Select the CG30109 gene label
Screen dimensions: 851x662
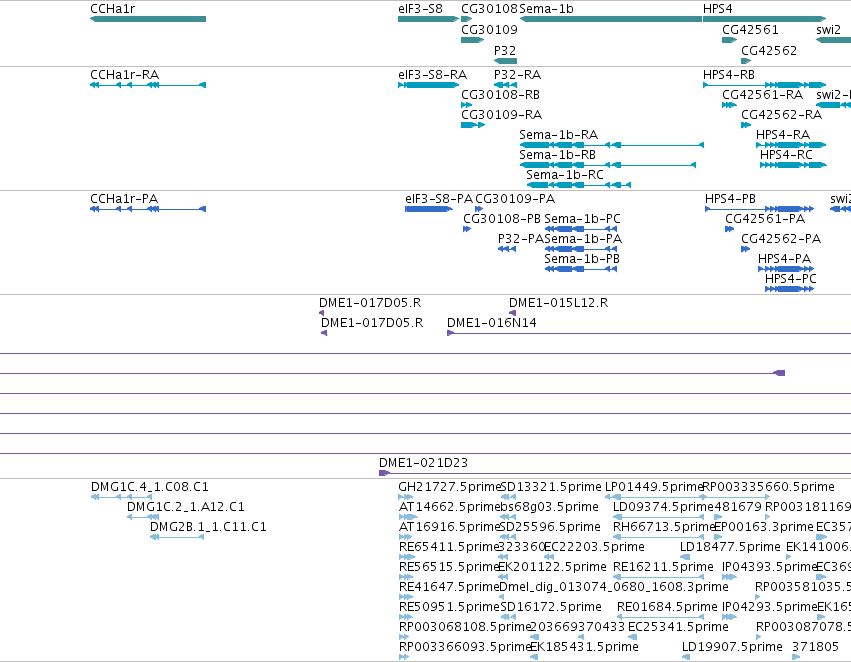pyautogui.click(x=489, y=30)
